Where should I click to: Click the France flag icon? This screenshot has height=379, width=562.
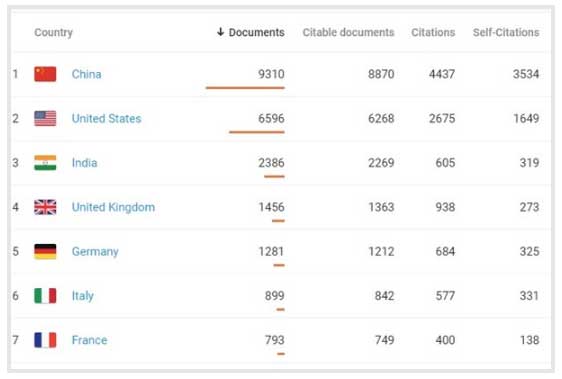[45, 340]
